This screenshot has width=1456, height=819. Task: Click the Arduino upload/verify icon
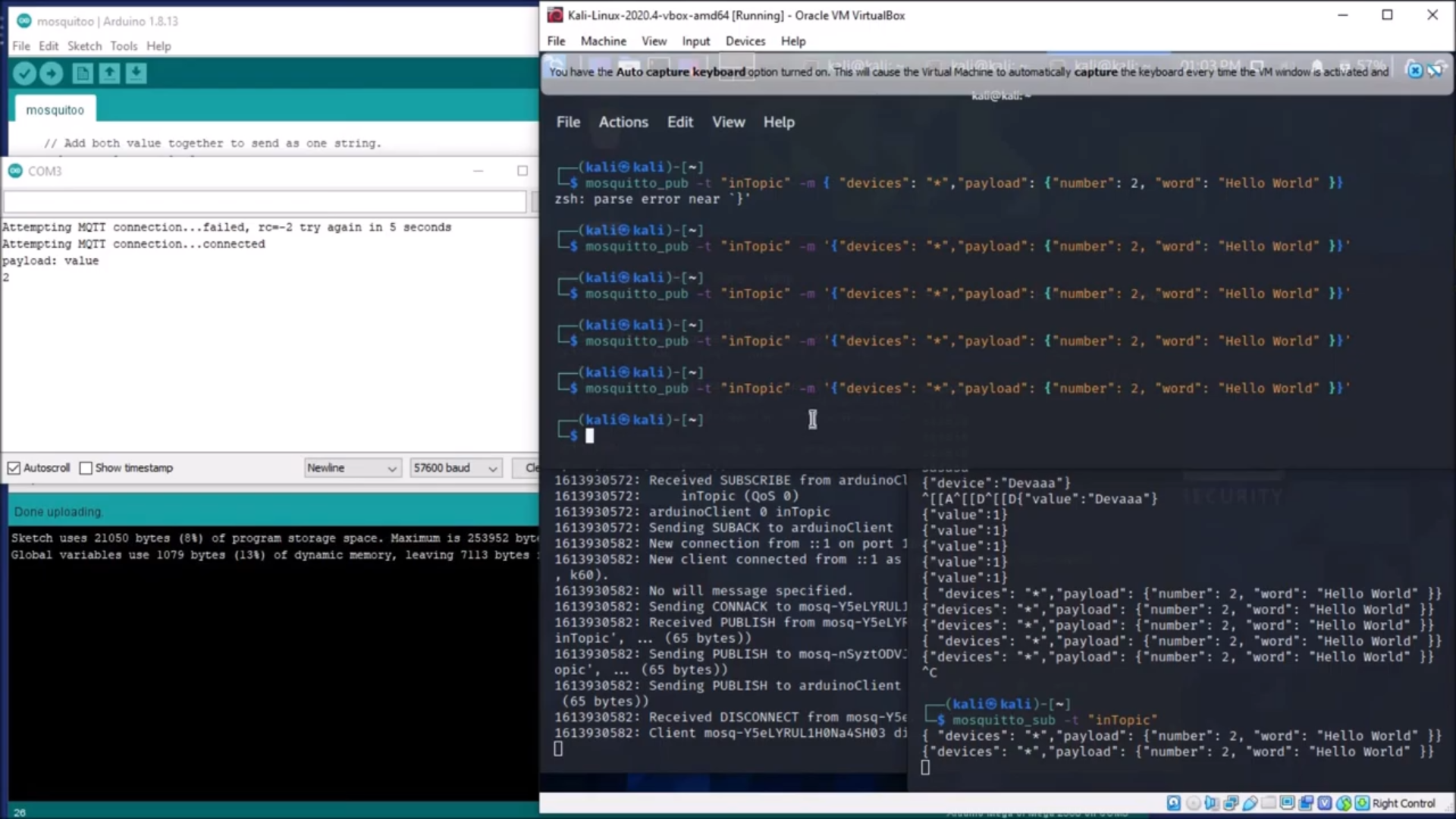(51, 73)
